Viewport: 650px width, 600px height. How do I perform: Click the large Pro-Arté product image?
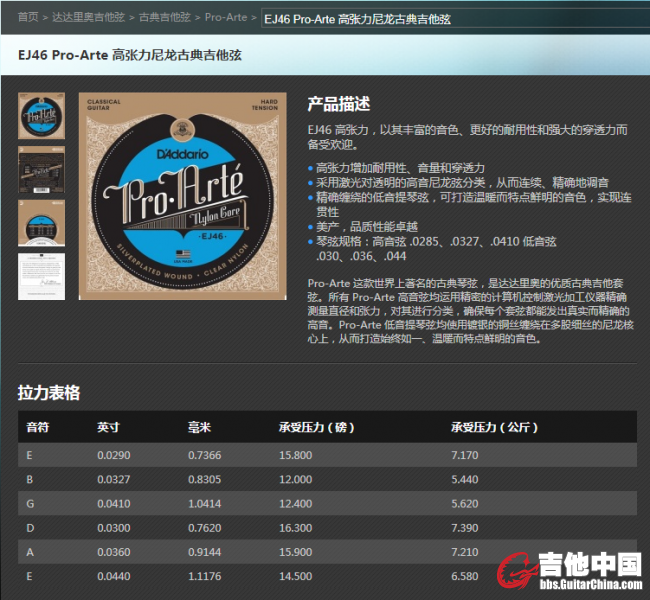[182, 196]
